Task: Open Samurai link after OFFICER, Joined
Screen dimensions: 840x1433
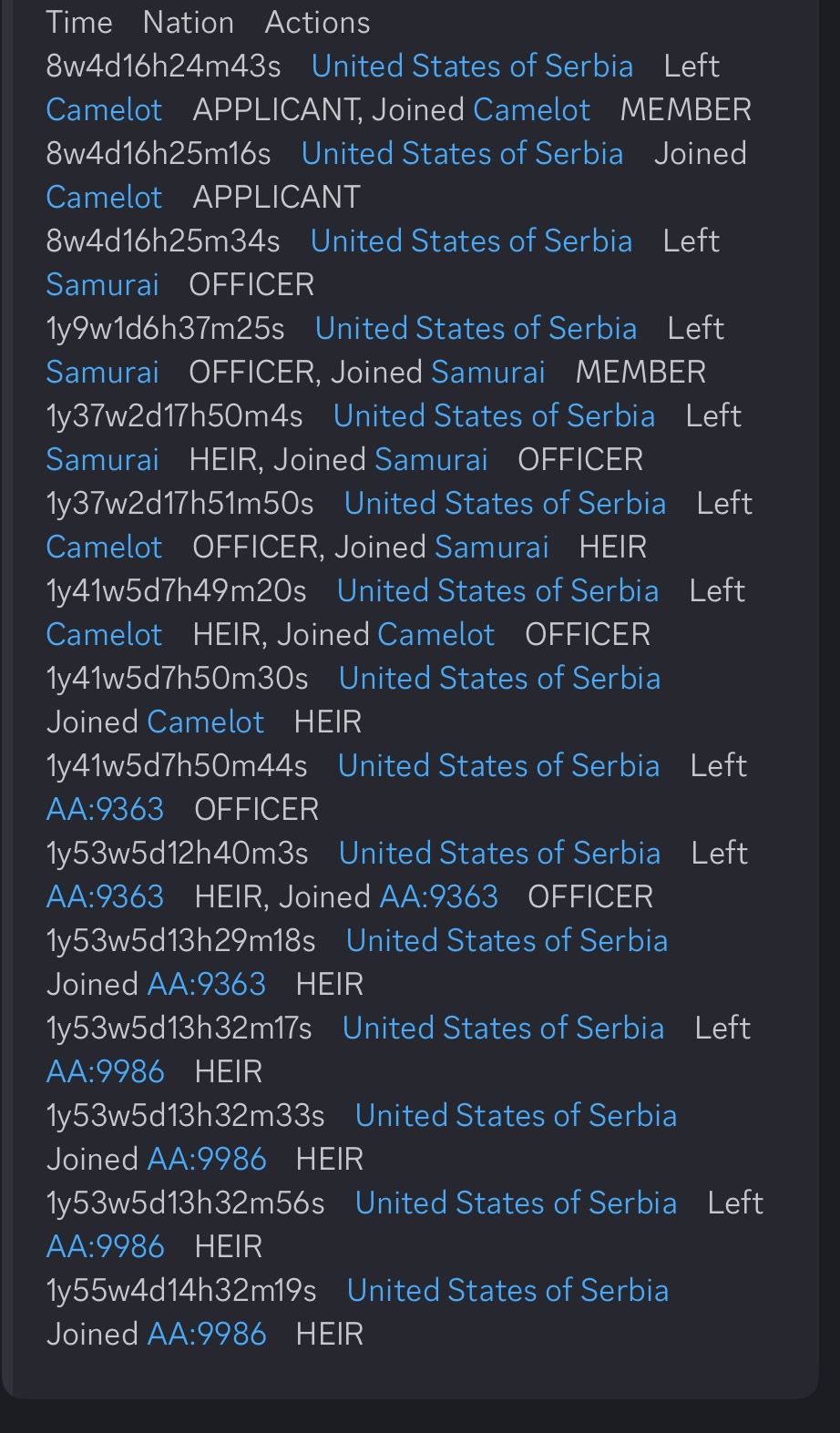Action: (x=492, y=548)
